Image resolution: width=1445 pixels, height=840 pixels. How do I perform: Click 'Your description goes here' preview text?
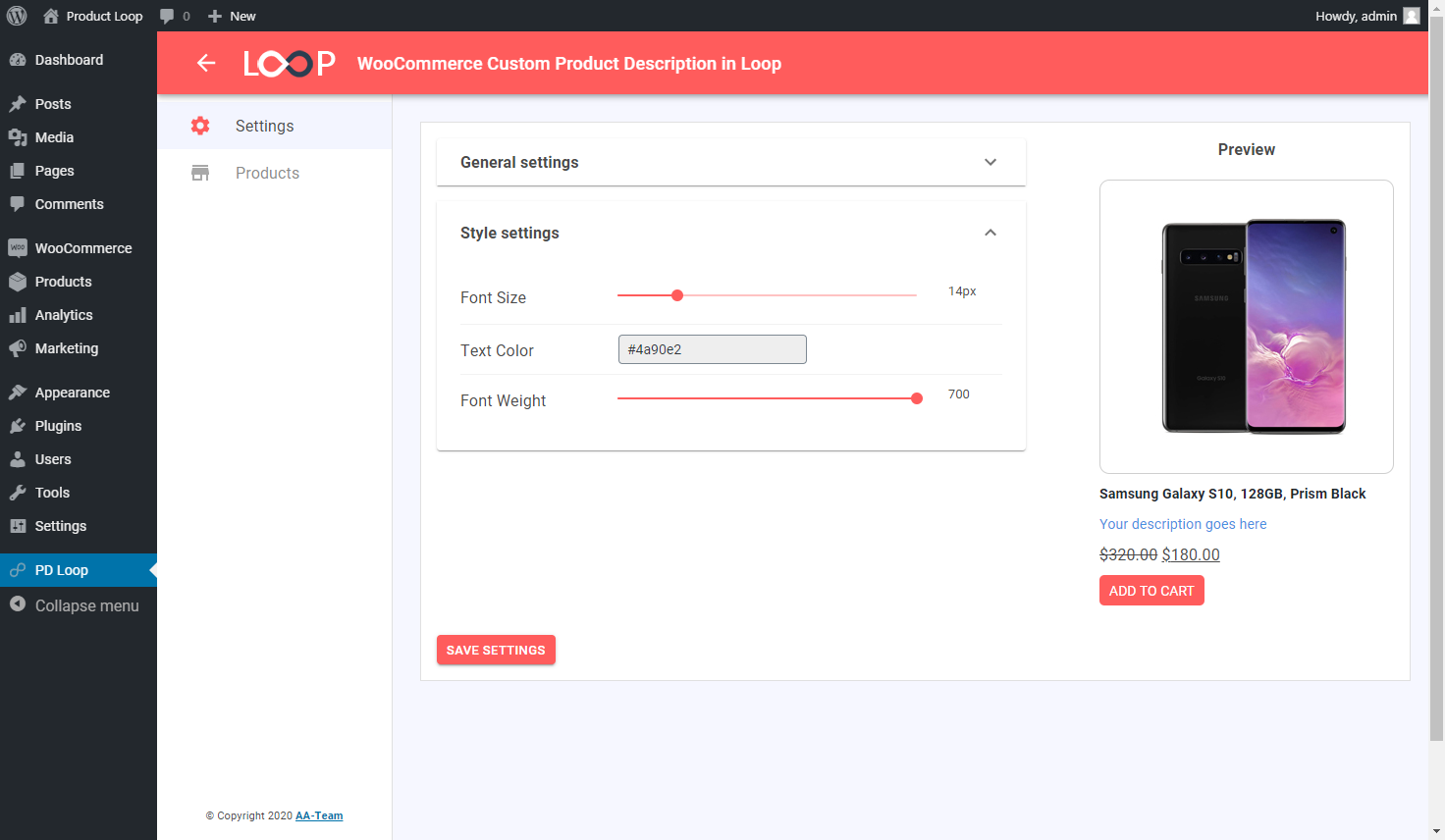point(1183,524)
